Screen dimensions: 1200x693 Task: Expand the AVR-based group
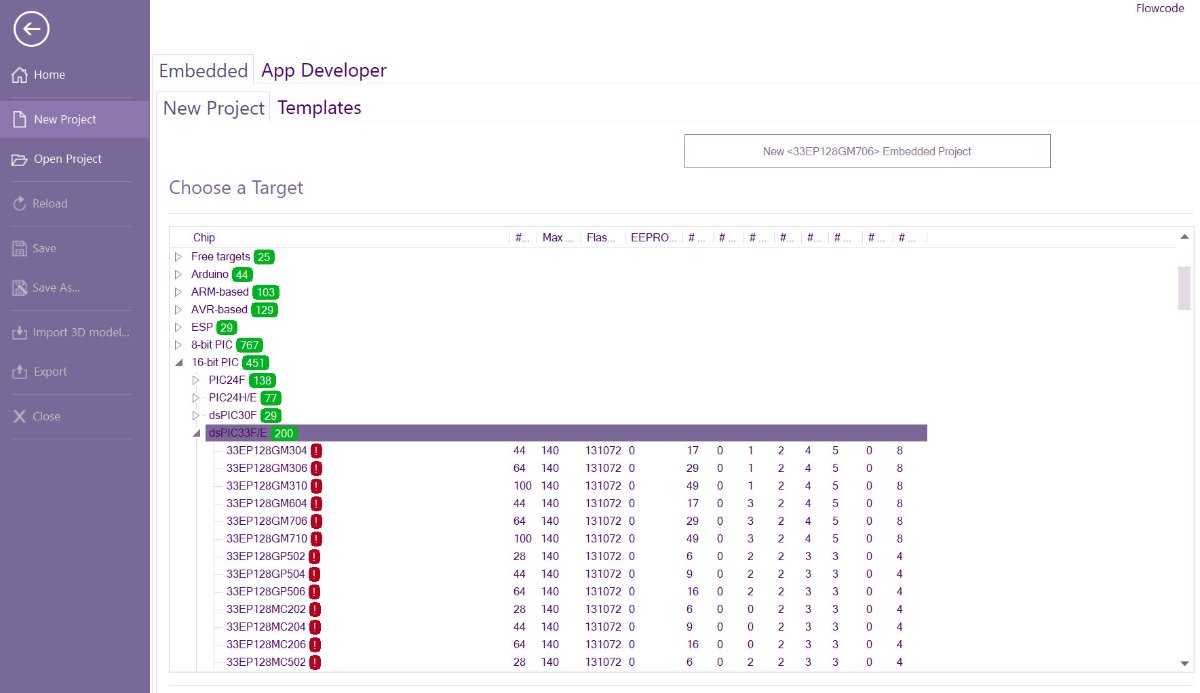tap(179, 310)
